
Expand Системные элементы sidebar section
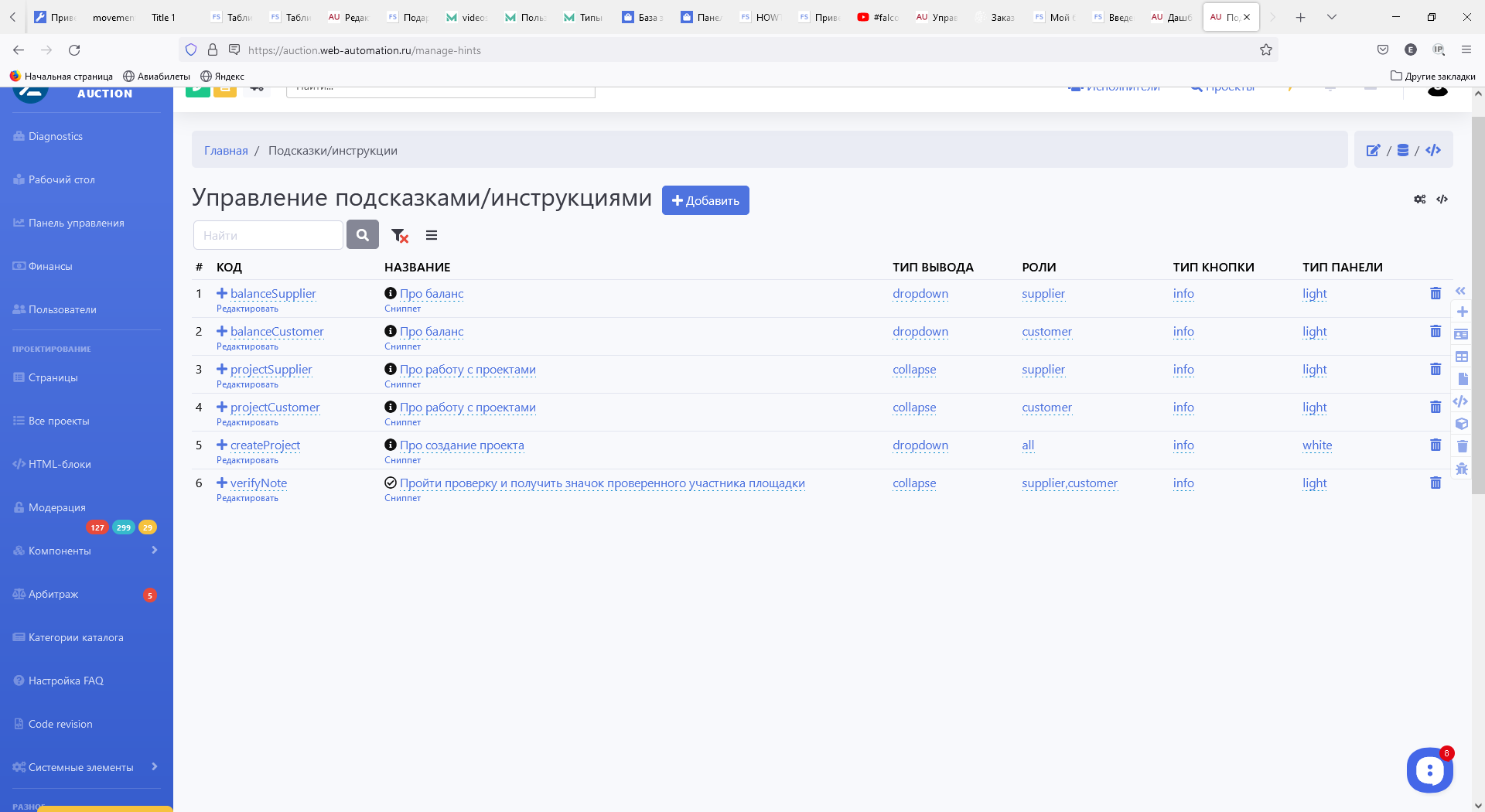pyautogui.click(x=155, y=767)
